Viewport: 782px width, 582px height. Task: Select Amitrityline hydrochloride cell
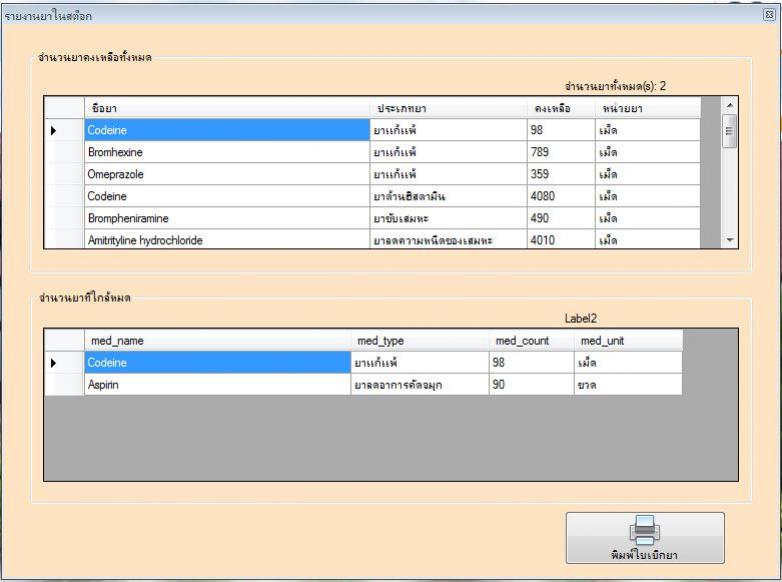click(x=227, y=239)
